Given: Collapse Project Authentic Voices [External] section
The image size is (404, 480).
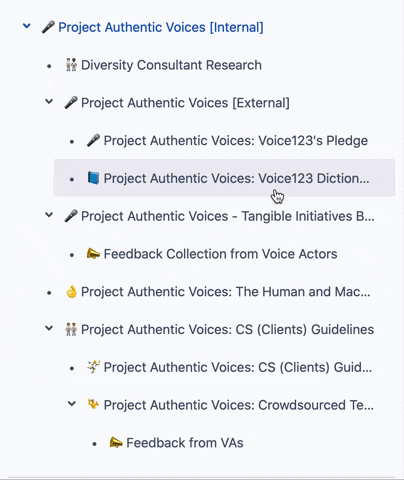Looking at the screenshot, I should [49, 101].
